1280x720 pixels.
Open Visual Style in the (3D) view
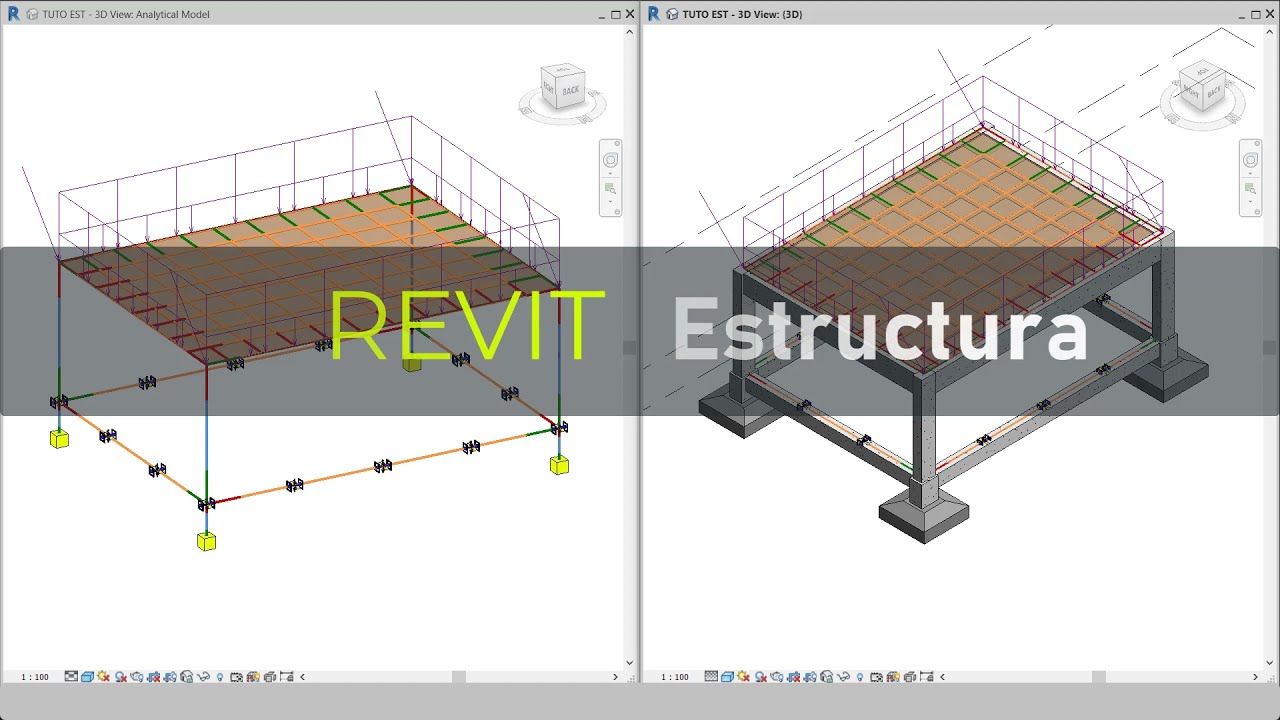coord(727,677)
